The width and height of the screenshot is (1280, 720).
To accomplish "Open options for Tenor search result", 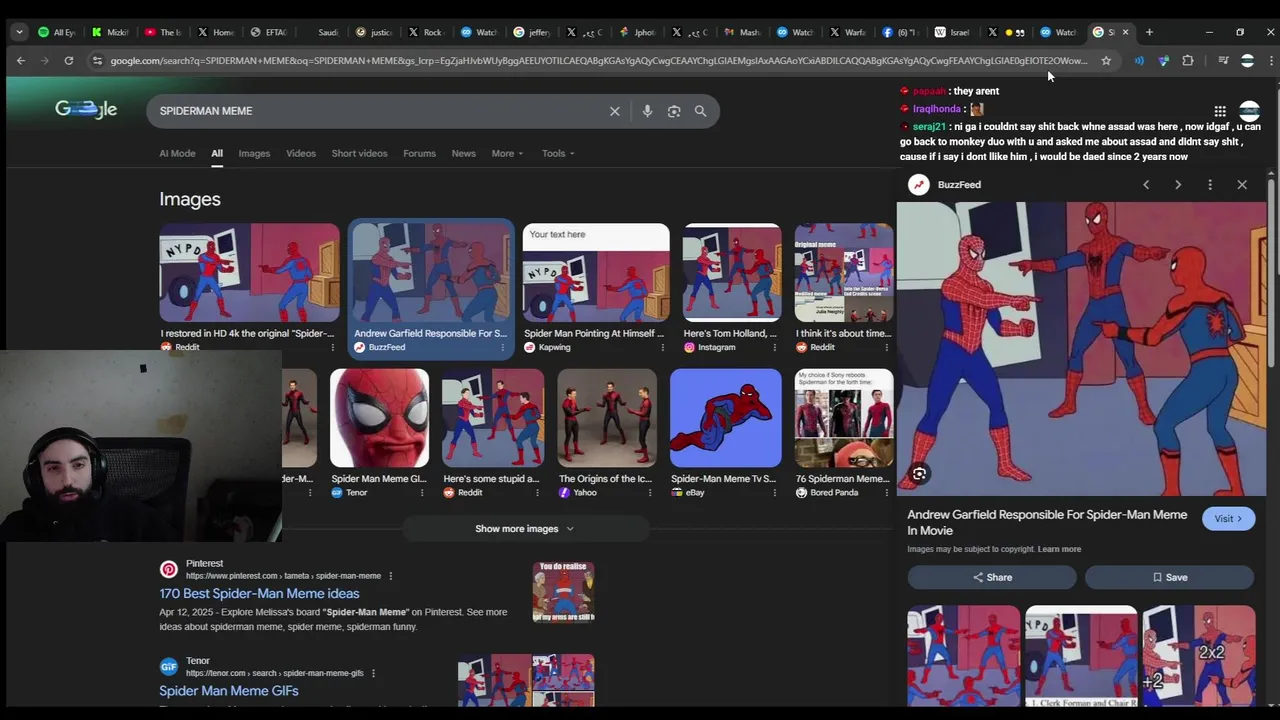I will point(374,673).
